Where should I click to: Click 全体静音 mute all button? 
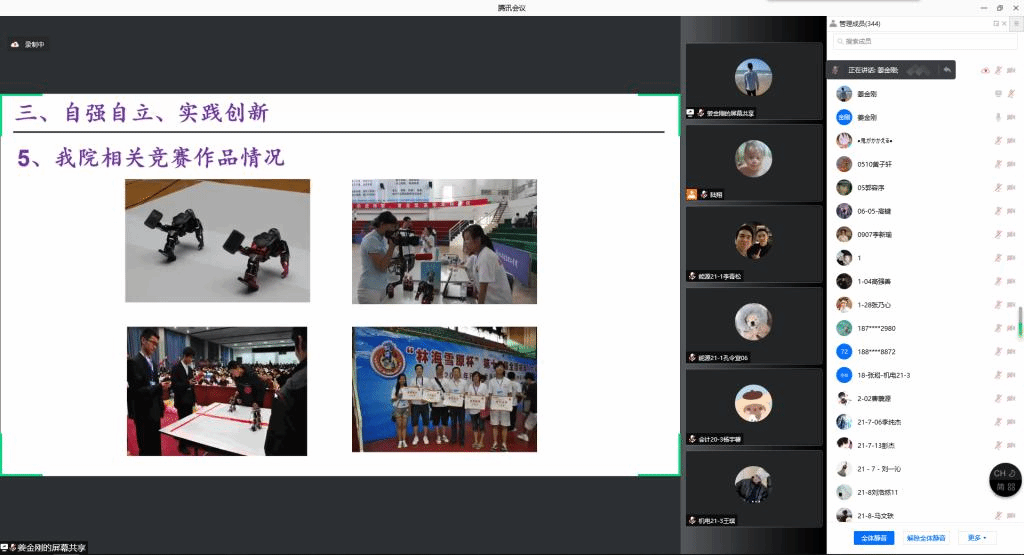coord(873,538)
